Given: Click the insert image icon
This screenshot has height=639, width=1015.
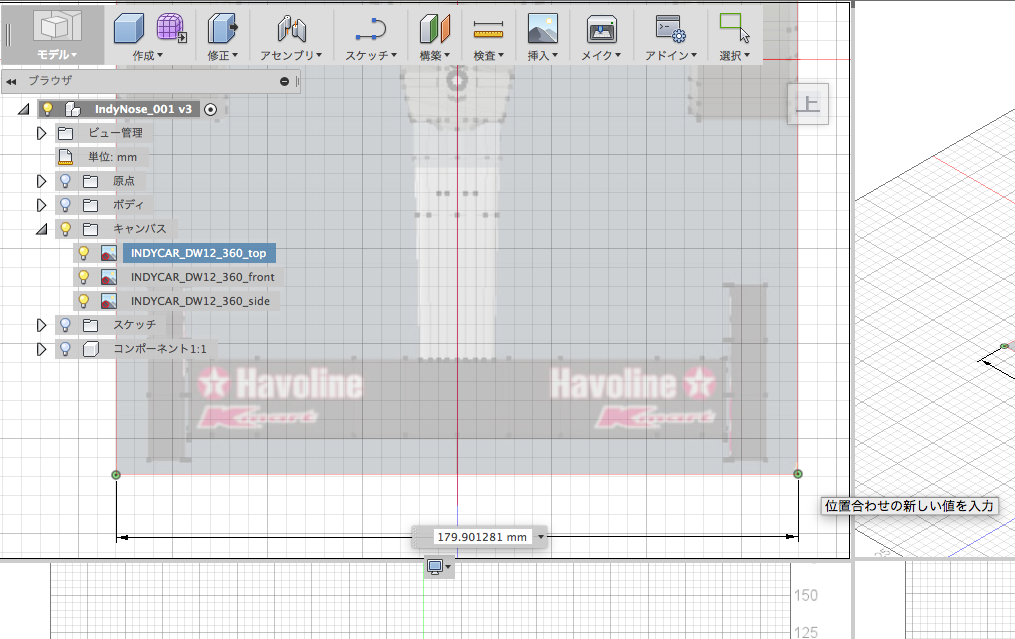Looking at the screenshot, I should coord(542,28).
